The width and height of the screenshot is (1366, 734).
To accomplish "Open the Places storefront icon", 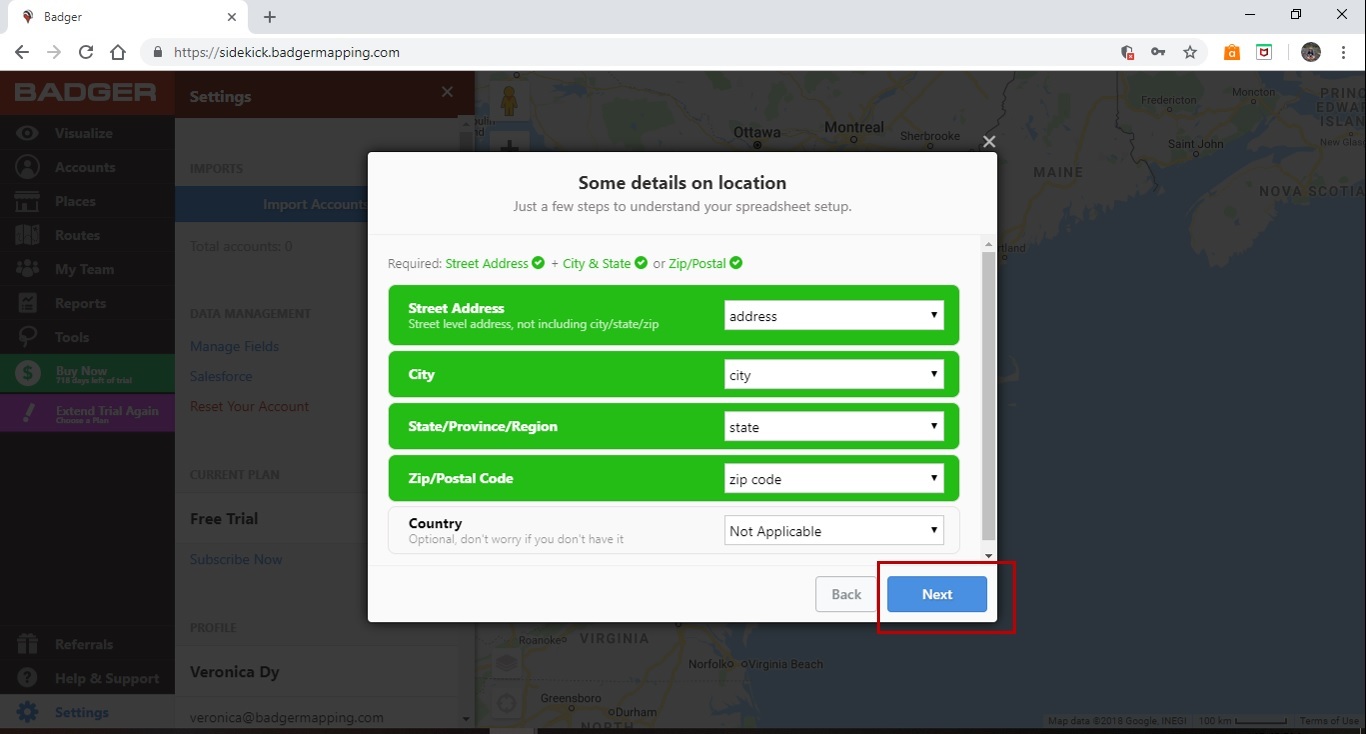I will (x=28, y=201).
